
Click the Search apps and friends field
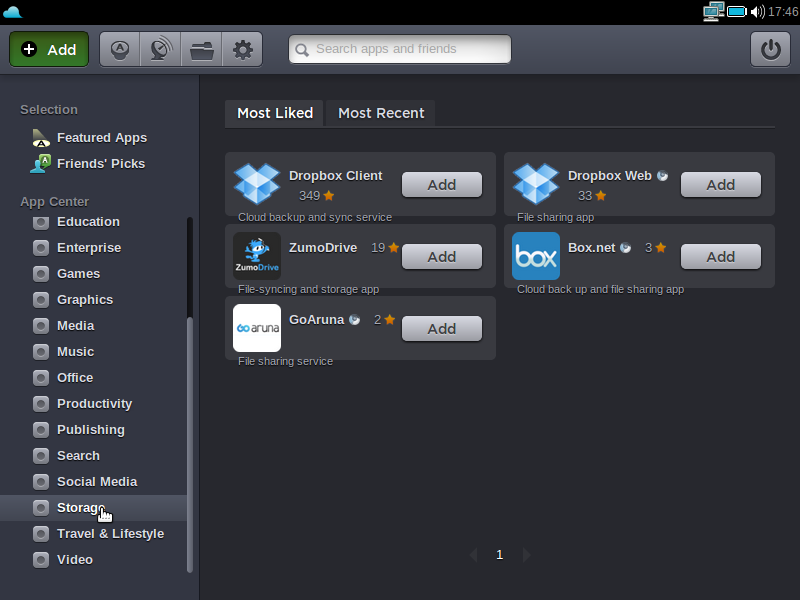tap(400, 49)
